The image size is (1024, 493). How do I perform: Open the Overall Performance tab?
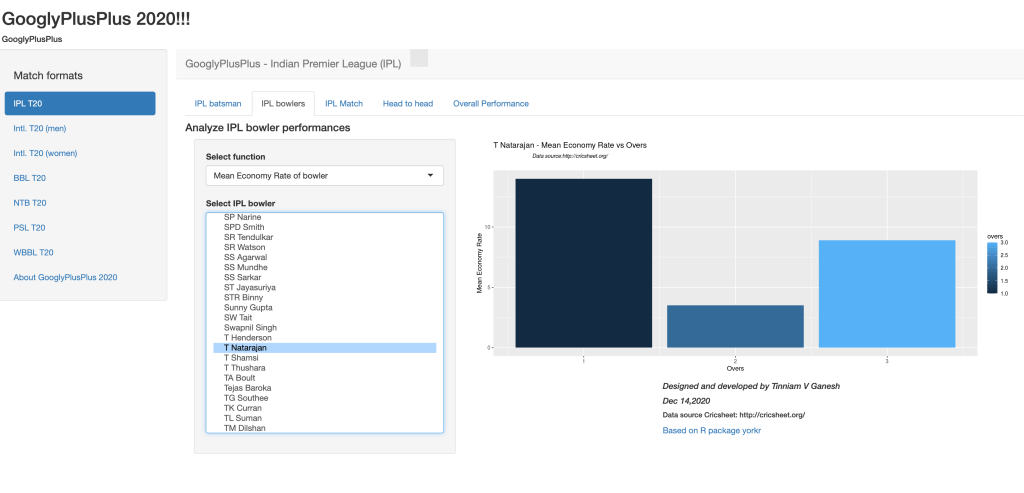[490, 103]
